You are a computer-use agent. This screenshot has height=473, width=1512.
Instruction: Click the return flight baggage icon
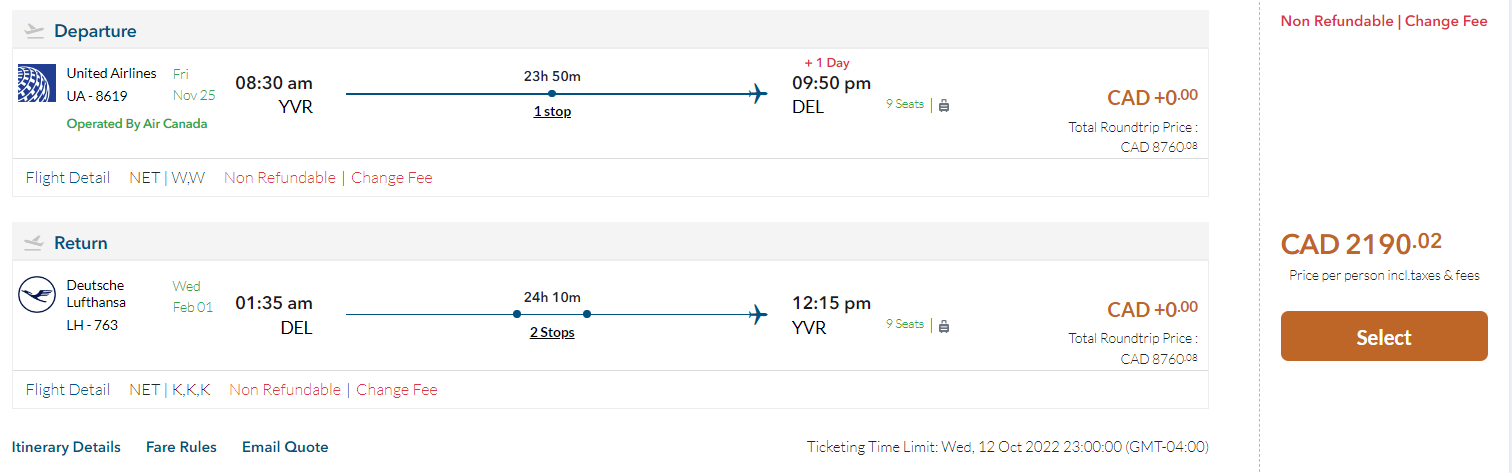(944, 325)
